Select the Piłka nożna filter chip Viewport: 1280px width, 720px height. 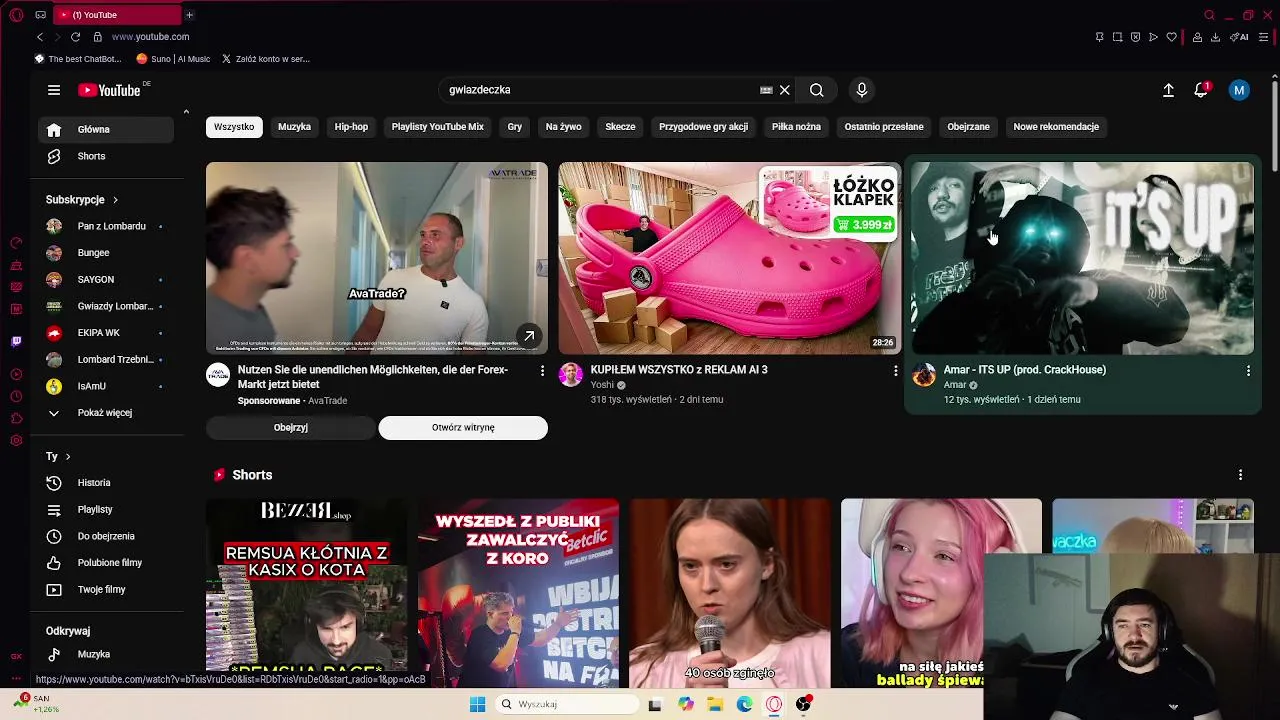pos(796,127)
